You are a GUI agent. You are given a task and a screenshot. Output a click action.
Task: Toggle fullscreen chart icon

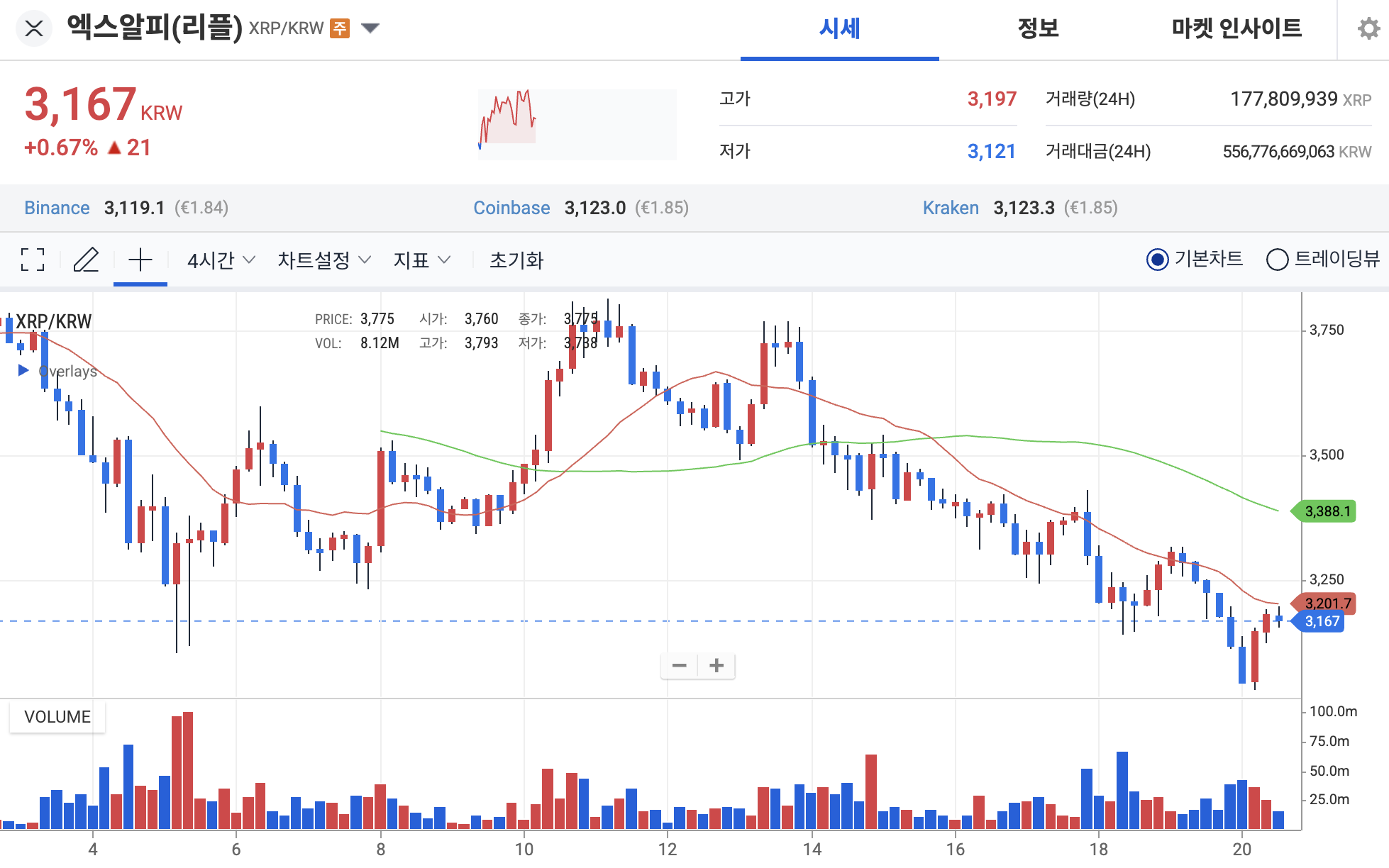pyautogui.click(x=33, y=260)
